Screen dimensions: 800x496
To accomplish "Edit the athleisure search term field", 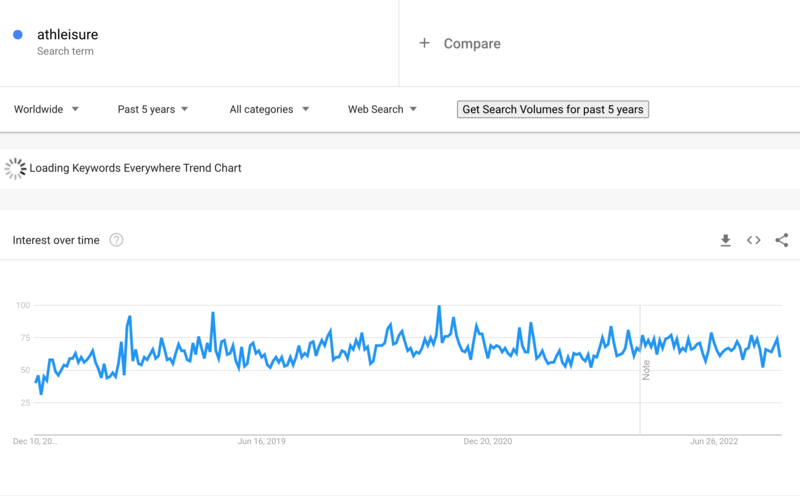I will (67, 35).
